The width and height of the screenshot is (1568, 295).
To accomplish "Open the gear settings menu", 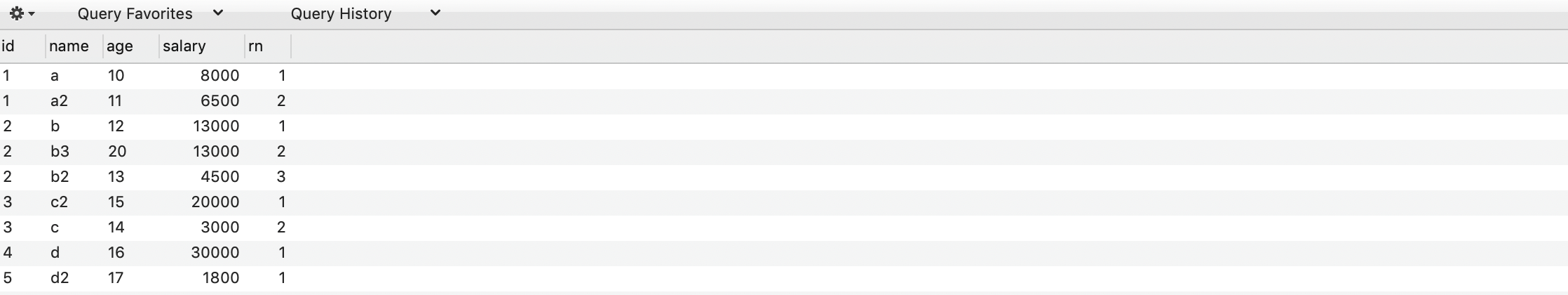I will coord(22,13).
